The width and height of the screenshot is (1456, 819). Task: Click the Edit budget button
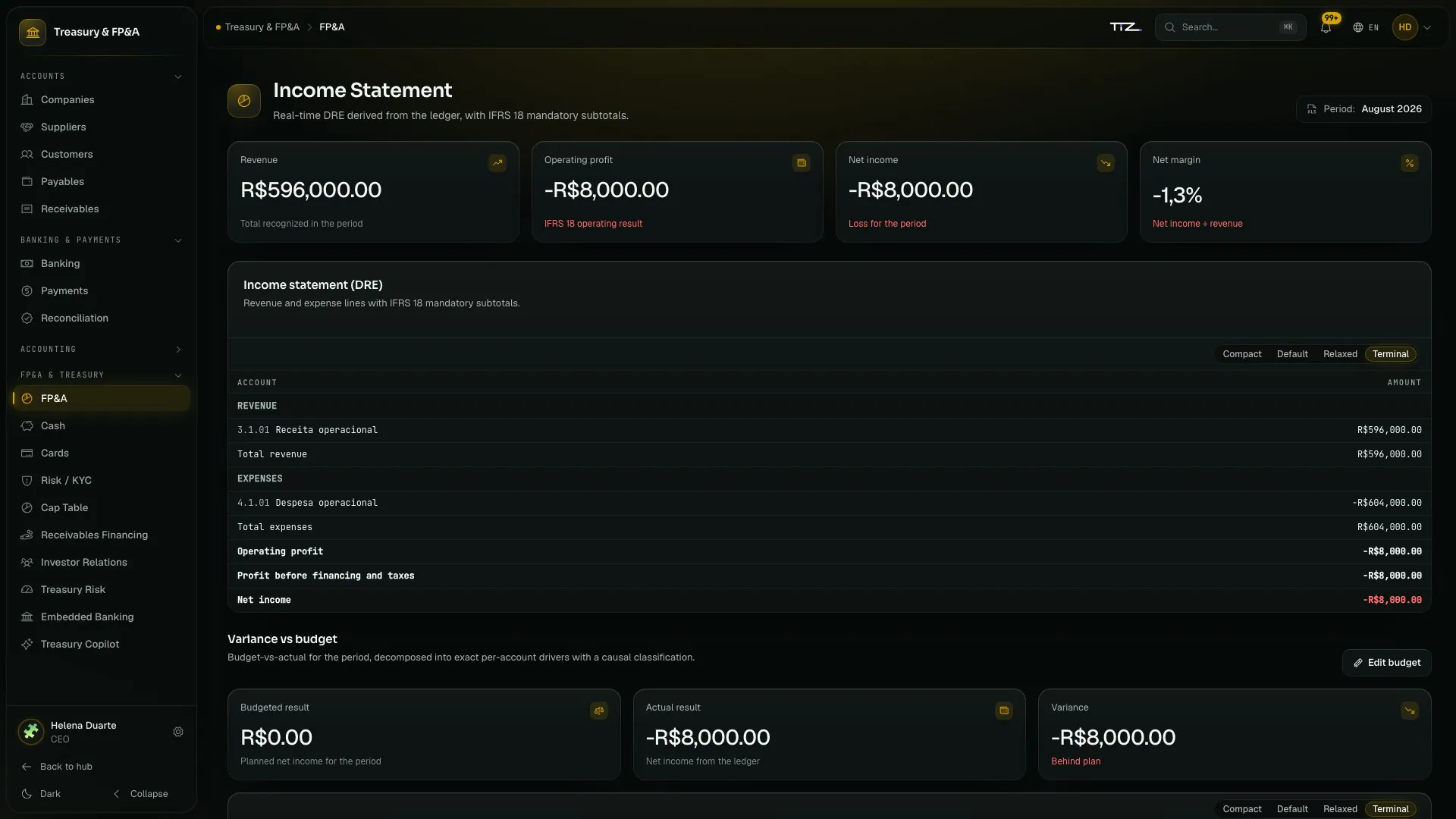click(x=1386, y=663)
